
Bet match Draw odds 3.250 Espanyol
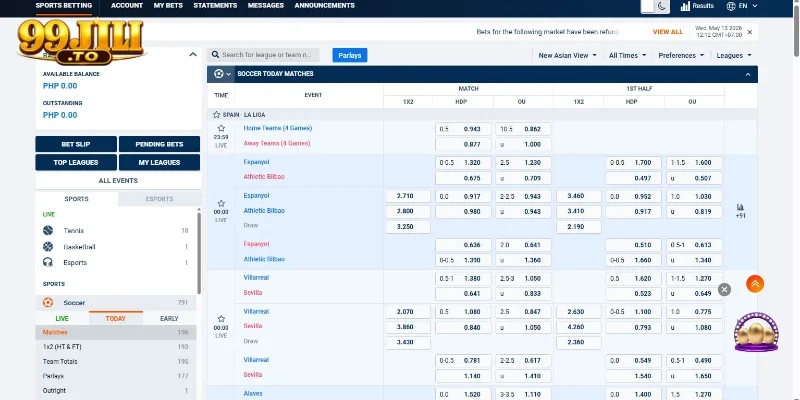pyautogui.click(x=408, y=227)
